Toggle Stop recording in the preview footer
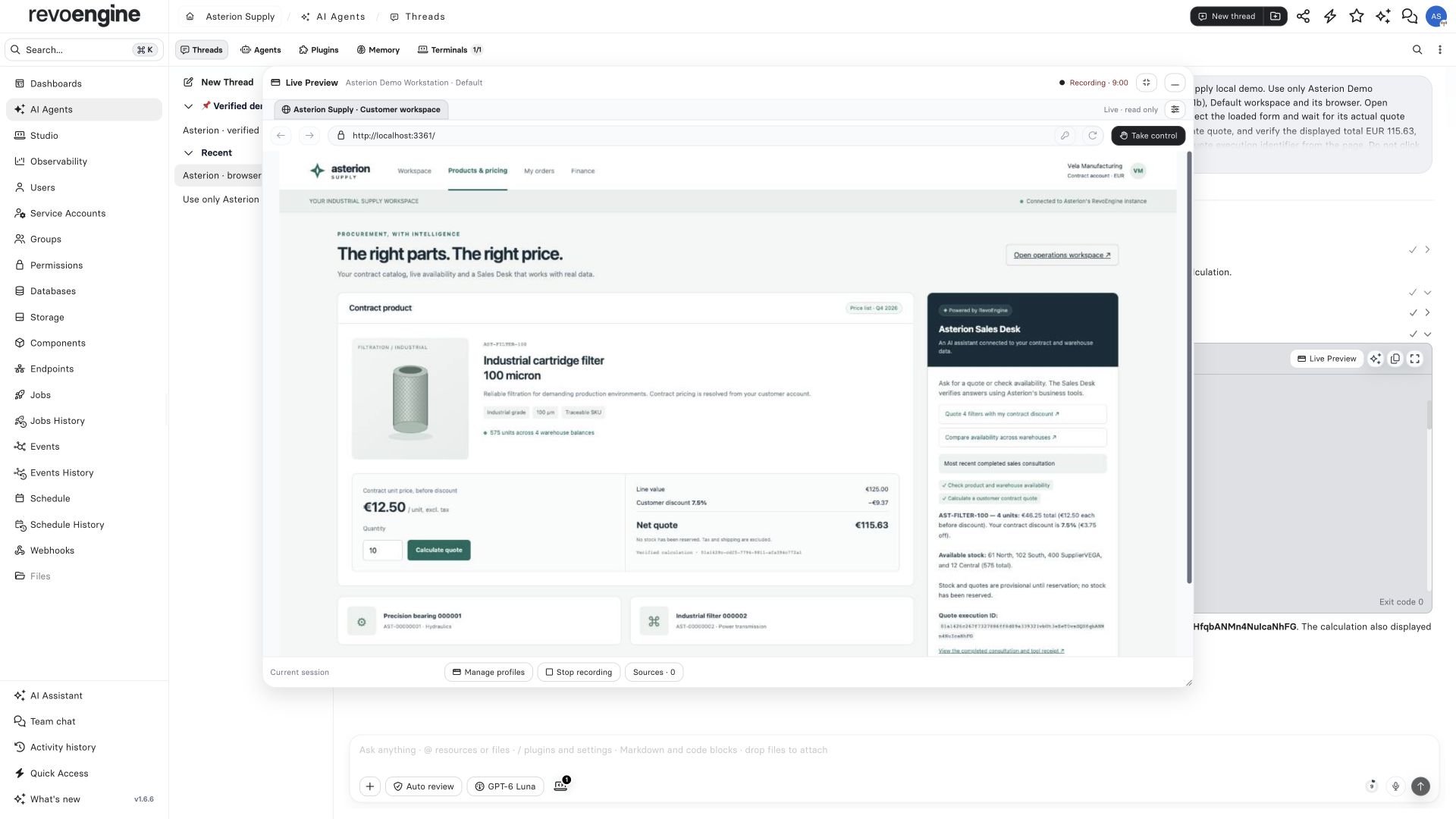 pos(579,672)
